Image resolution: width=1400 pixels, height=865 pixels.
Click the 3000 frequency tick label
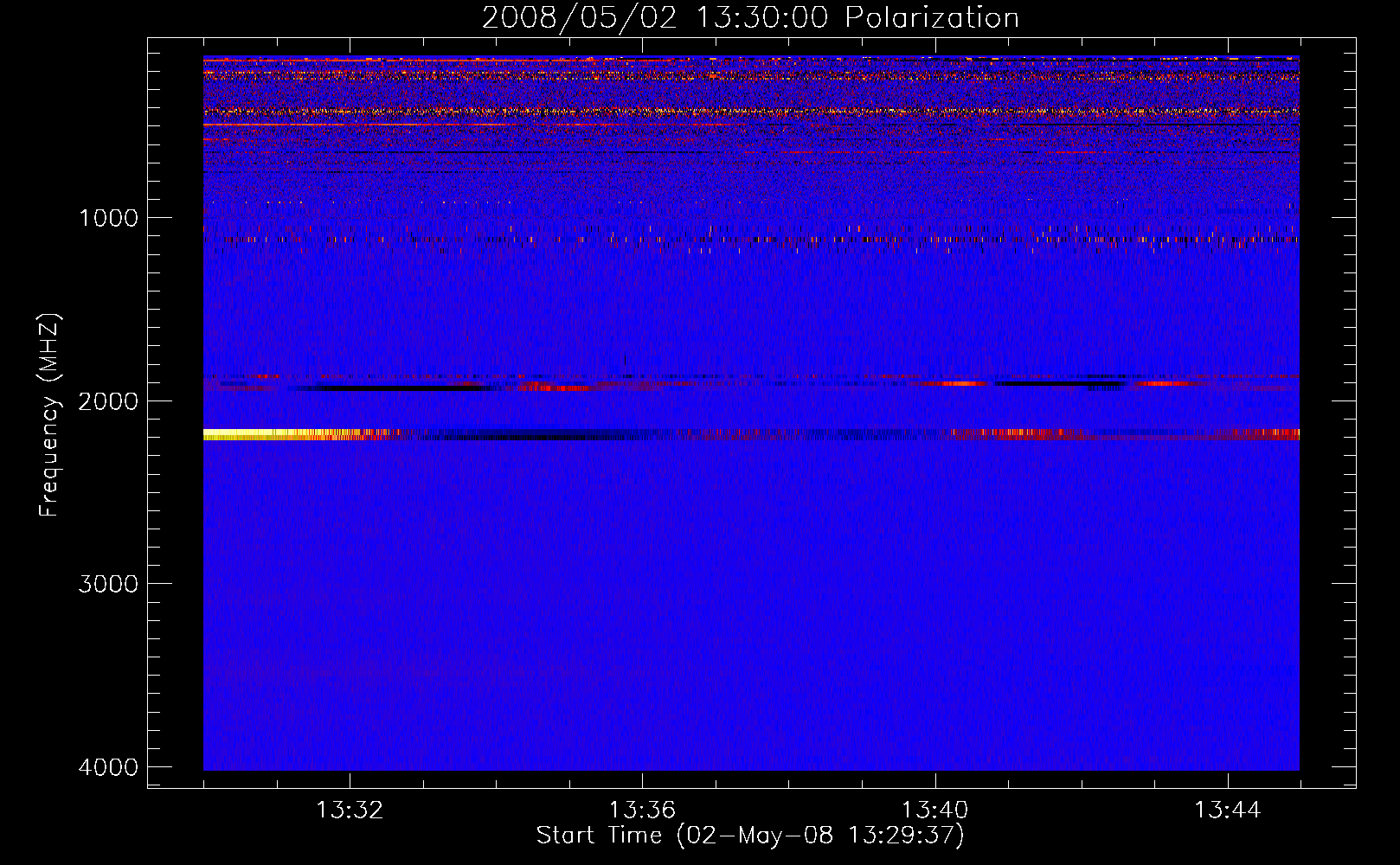(108, 584)
